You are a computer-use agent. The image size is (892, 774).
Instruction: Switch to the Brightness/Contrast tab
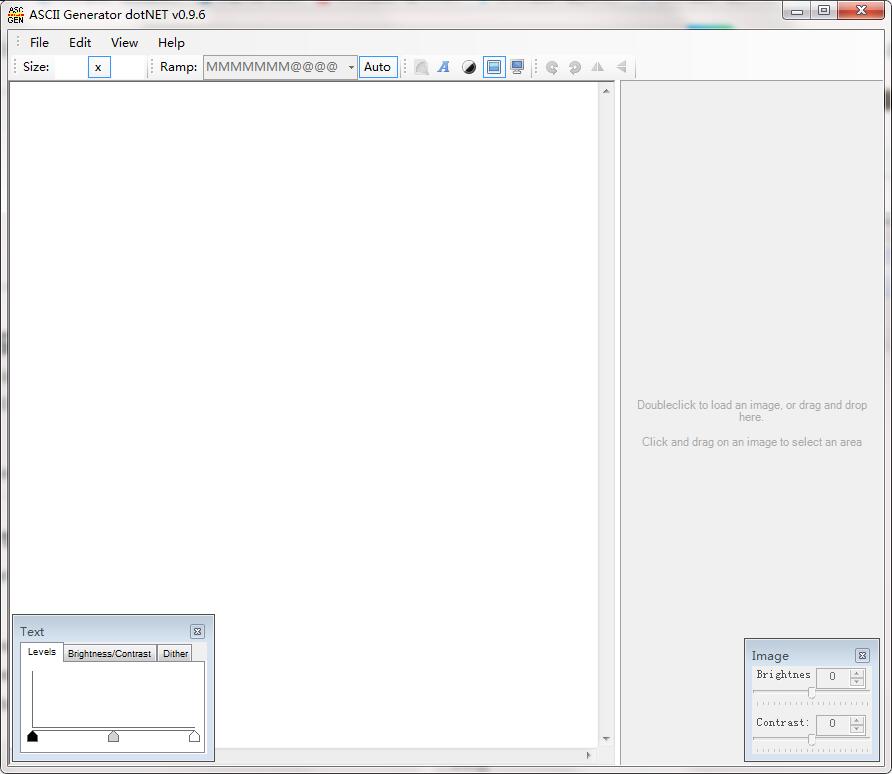click(109, 653)
